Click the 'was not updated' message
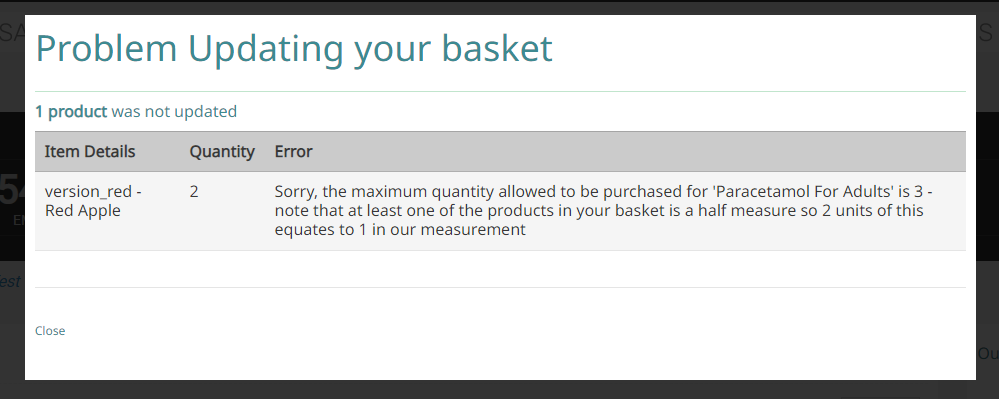Screen dimensions: 999x399 click(x=174, y=112)
